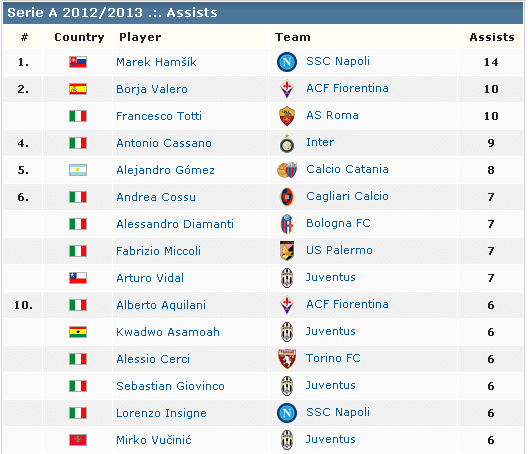The image size is (528, 454).
Task: Click the Montenegro flag beside Mirko Vučinić
Action: 78,440
